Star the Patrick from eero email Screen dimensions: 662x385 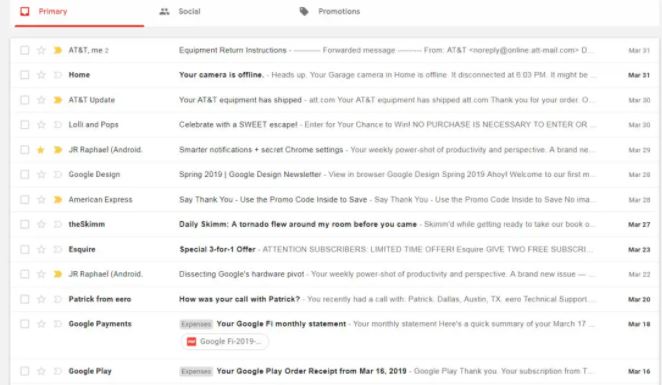[41, 299]
